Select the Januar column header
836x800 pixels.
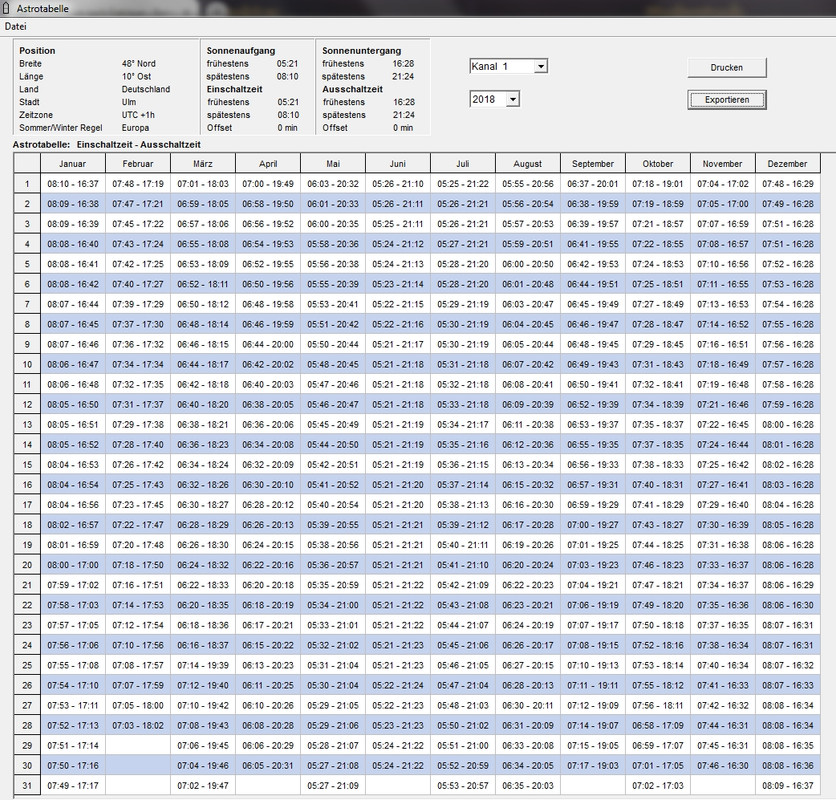pos(73,164)
